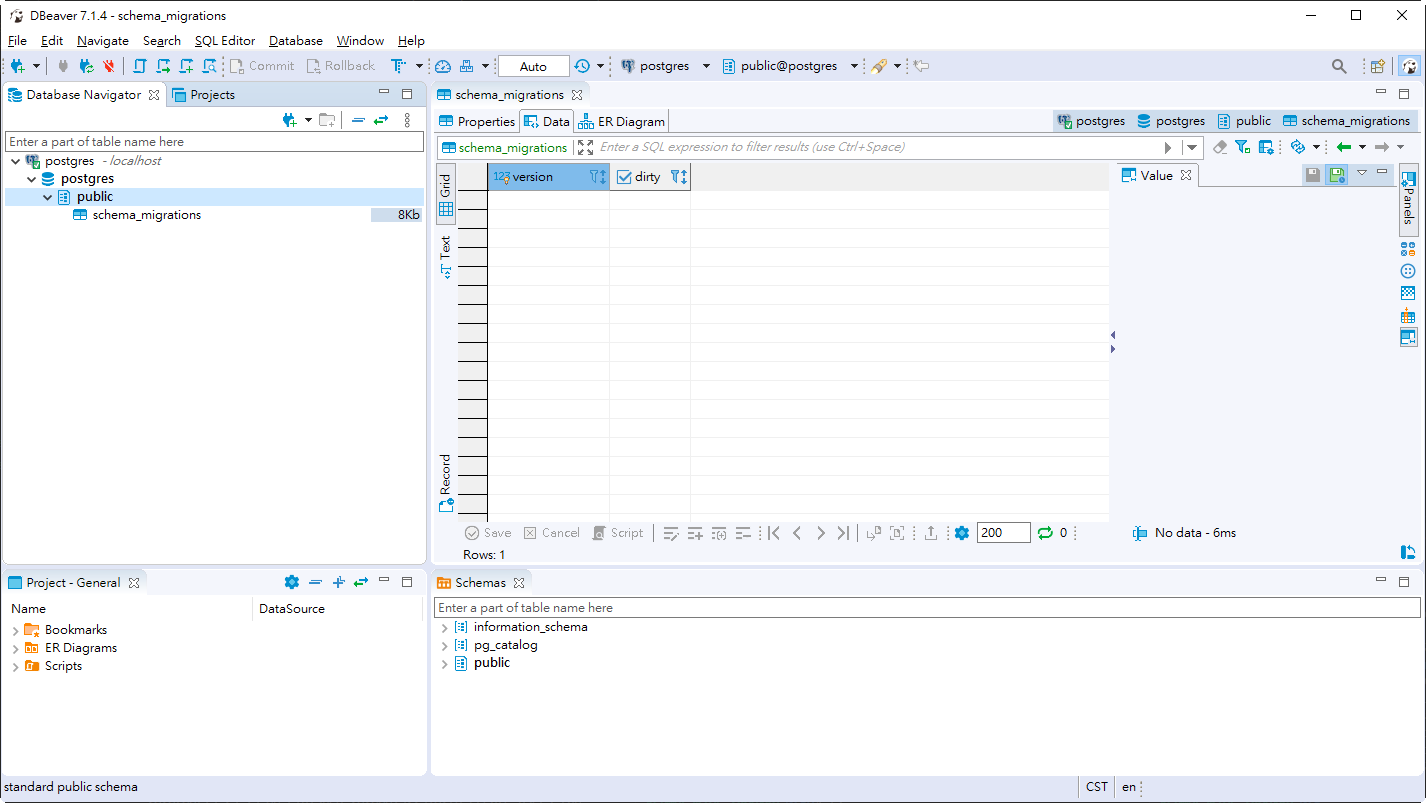
Task: Open the SQL Editor menu
Action: [x=225, y=41]
